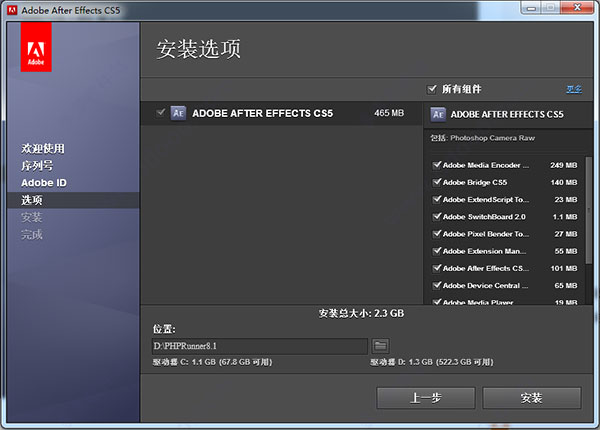Screen dimensions: 600x430
Task: Click the 上一步 back button
Action: click(x=426, y=398)
